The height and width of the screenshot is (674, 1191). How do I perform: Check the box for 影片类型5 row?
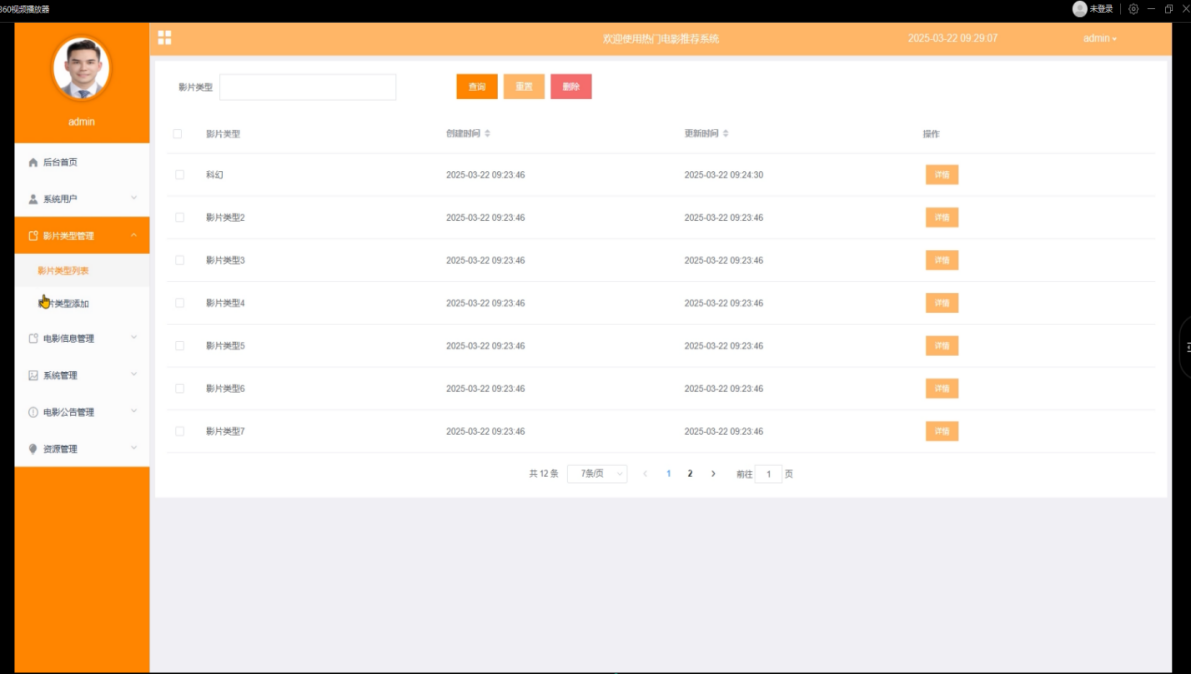(180, 346)
